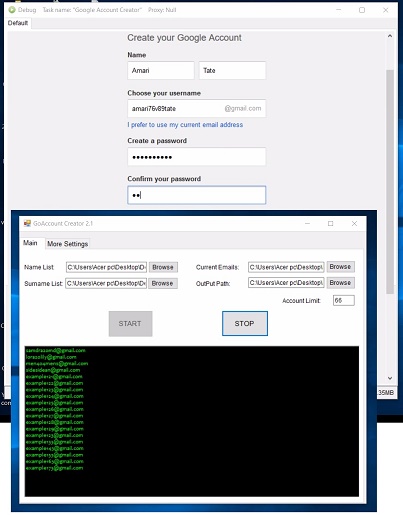The height and width of the screenshot is (515, 403).
Task: Click the Confirm your password field
Action: click(197, 195)
